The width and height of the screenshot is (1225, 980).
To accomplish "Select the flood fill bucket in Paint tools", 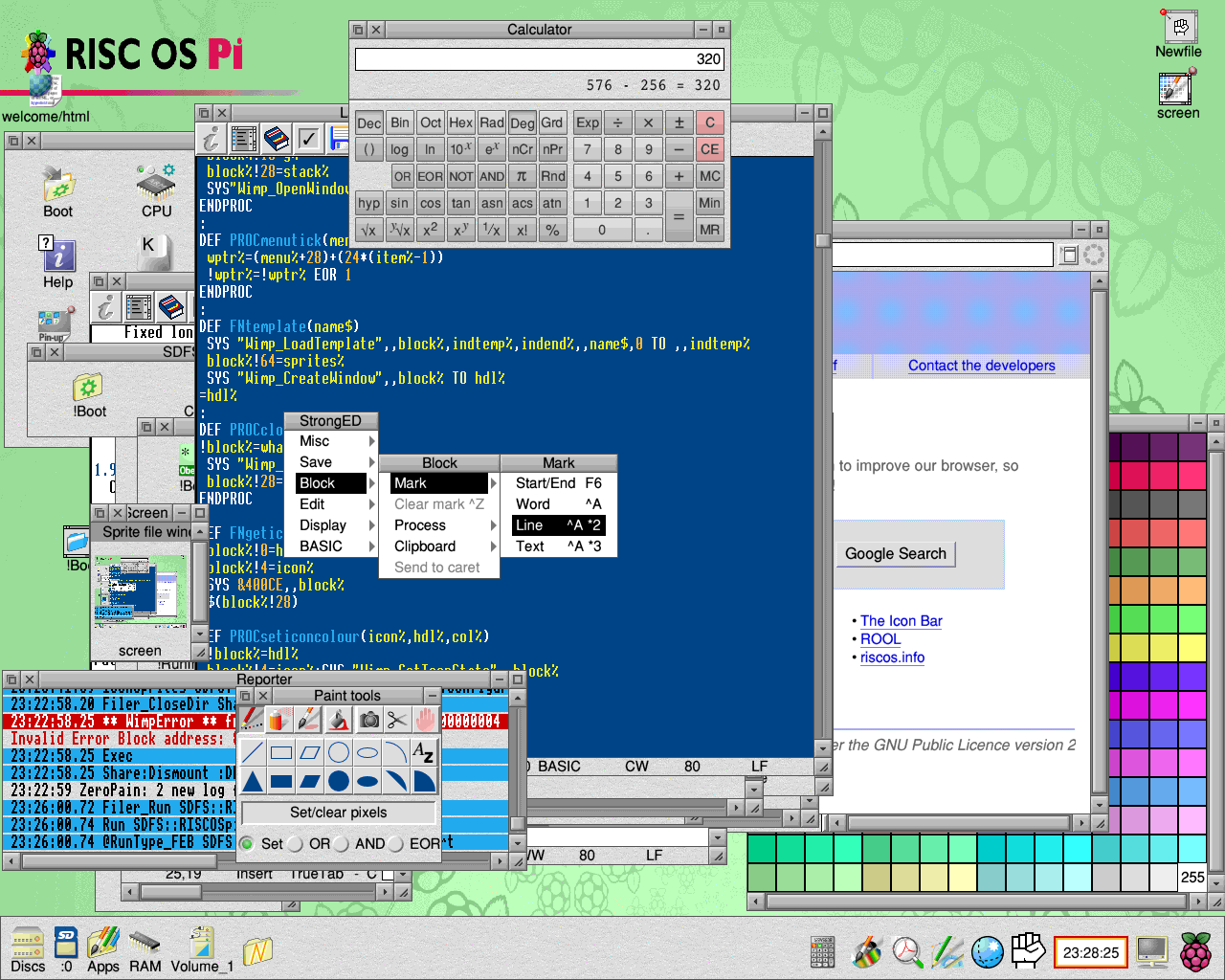I will click(x=339, y=720).
